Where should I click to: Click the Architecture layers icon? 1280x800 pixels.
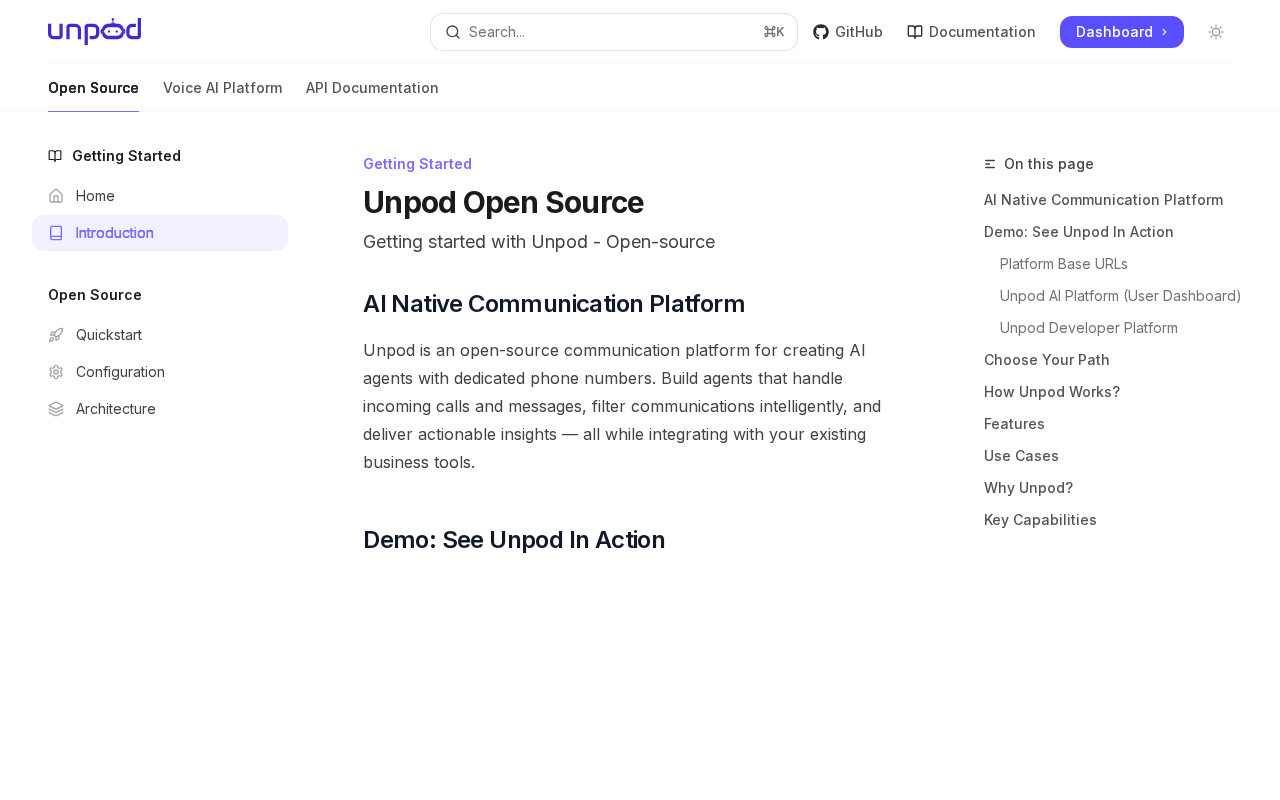click(x=56, y=409)
